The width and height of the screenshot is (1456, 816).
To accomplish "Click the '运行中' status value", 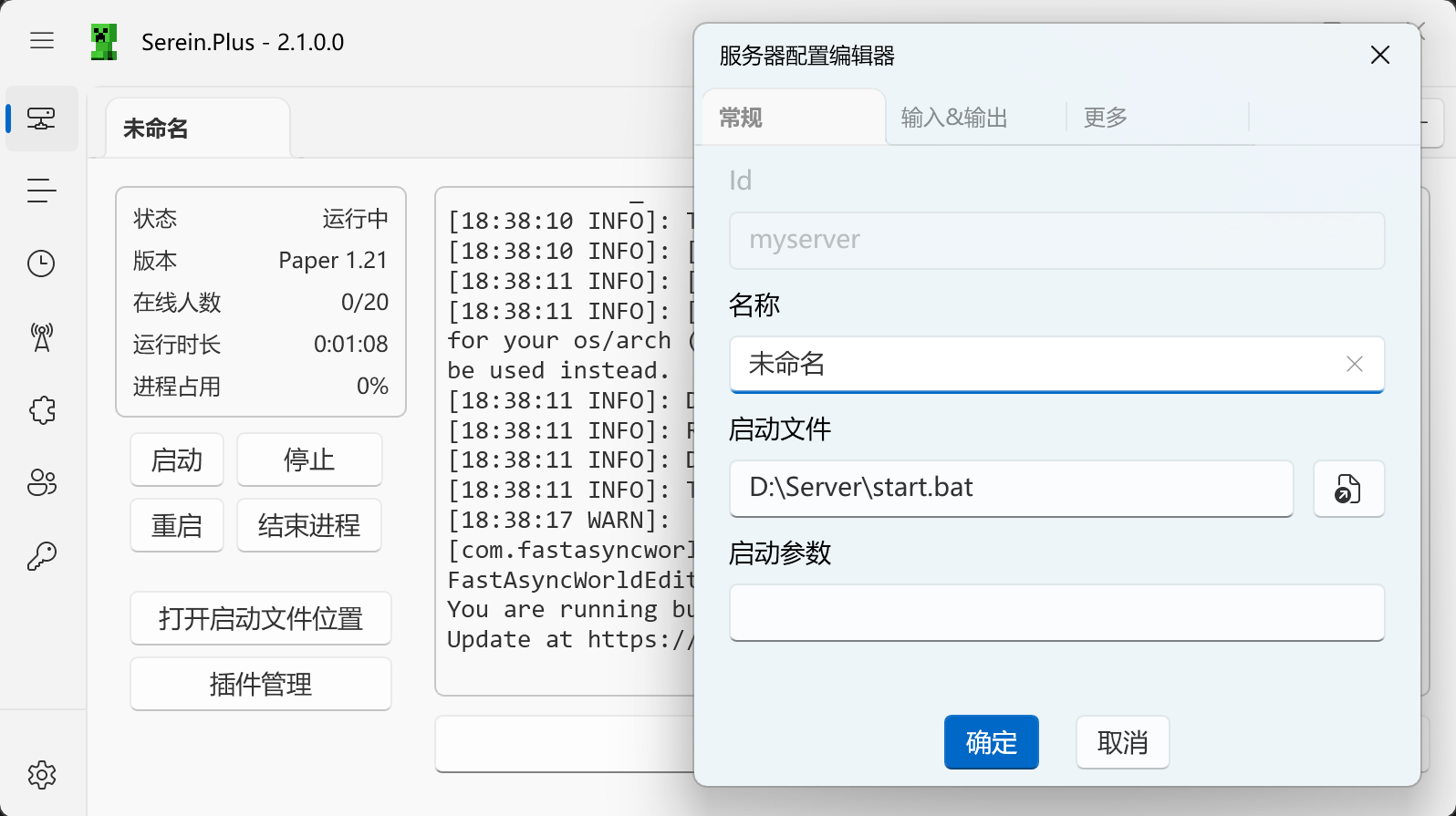I will 356,219.
